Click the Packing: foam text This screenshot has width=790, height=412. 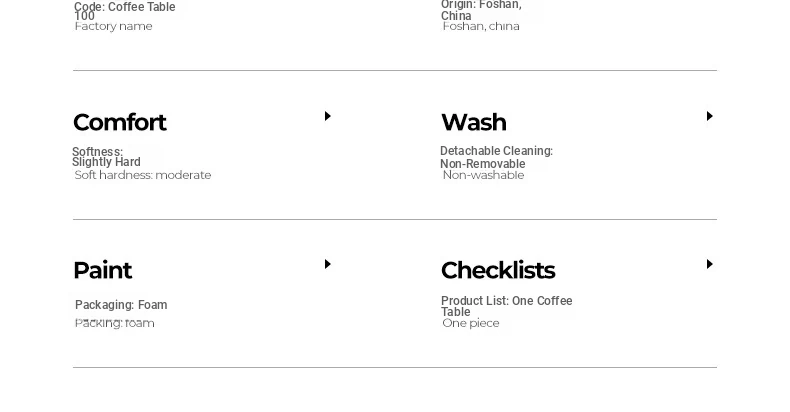point(114,323)
